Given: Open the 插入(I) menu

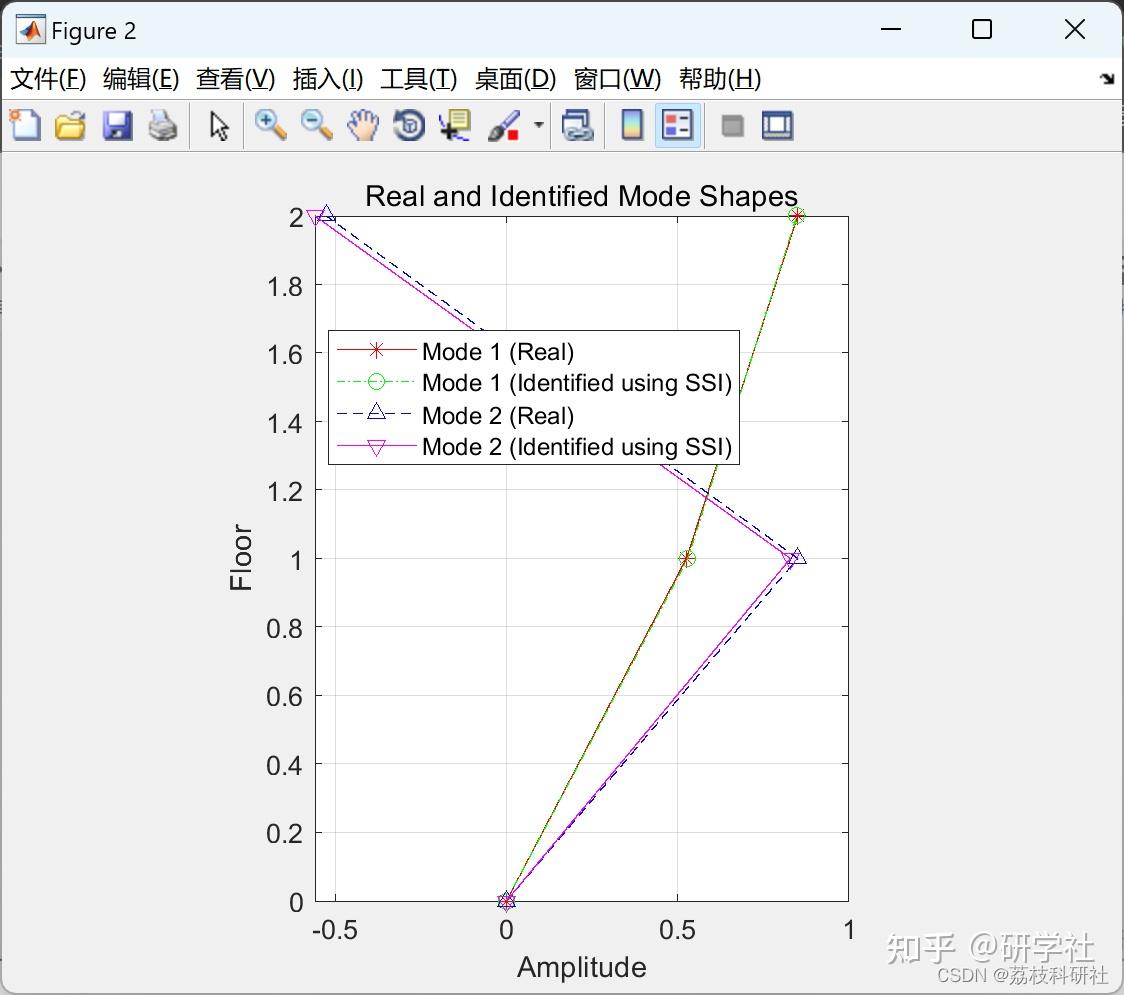Looking at the screenshot, I should click(x=327, y=79).
